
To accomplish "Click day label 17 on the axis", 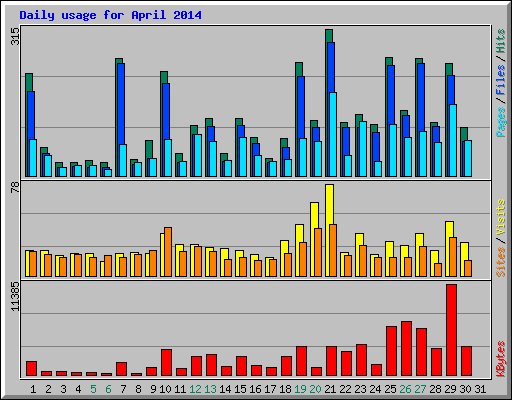I will [270, 389].
